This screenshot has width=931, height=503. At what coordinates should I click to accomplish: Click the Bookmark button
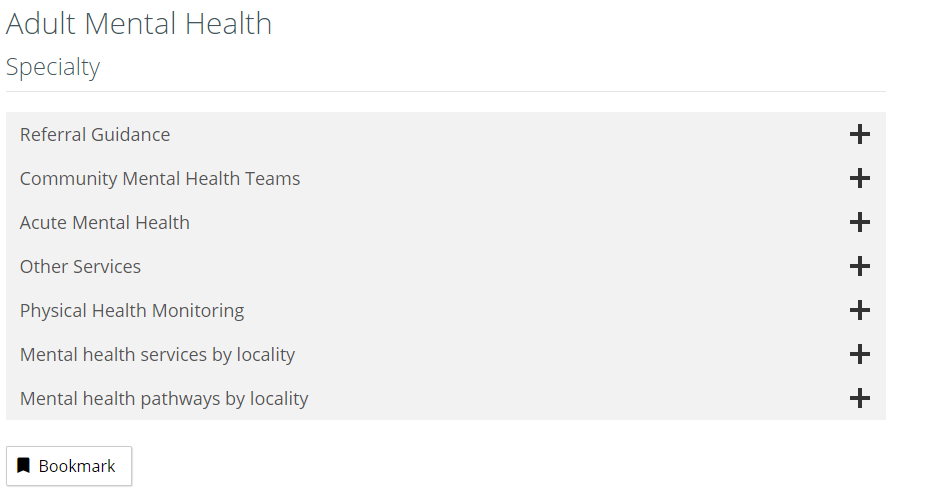pyautogui.click(x=69, y=466)
